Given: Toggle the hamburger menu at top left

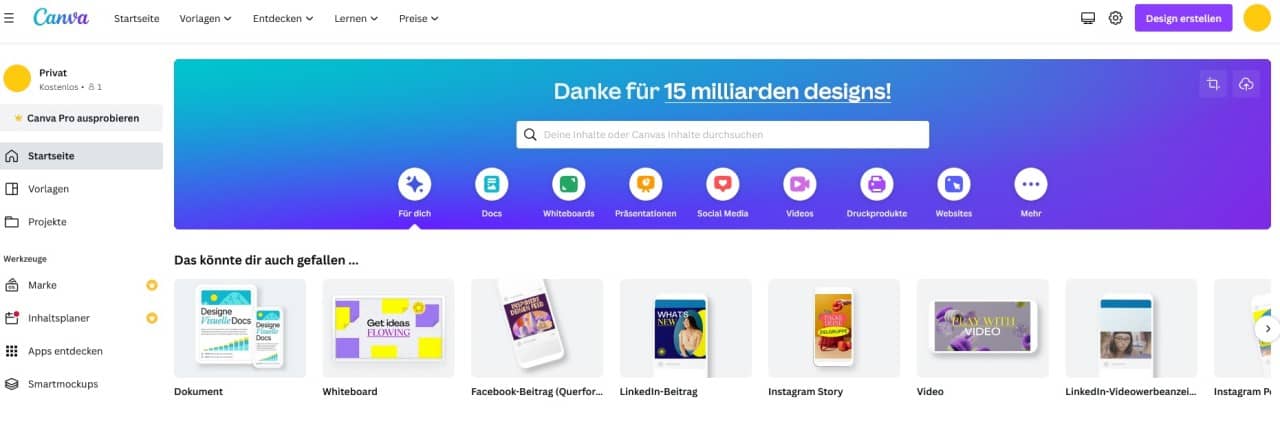Looking at the screenshot, I should pyautogui.click(x=9, y=18).
